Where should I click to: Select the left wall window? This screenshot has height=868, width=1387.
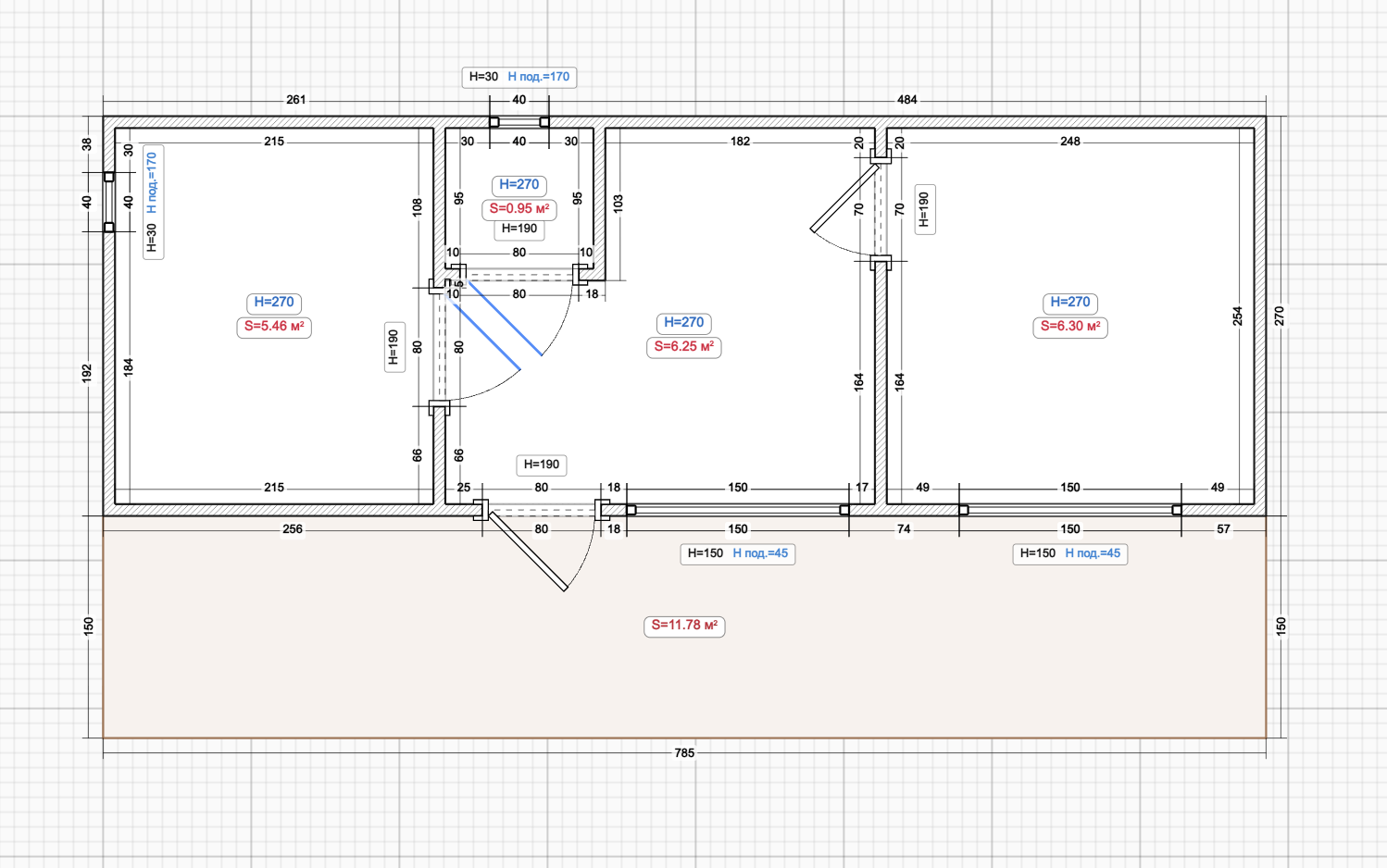[x=109, y=202]
